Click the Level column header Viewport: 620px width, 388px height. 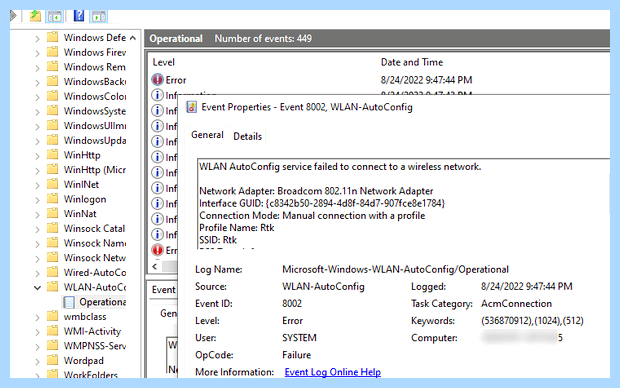click(164, 62)
